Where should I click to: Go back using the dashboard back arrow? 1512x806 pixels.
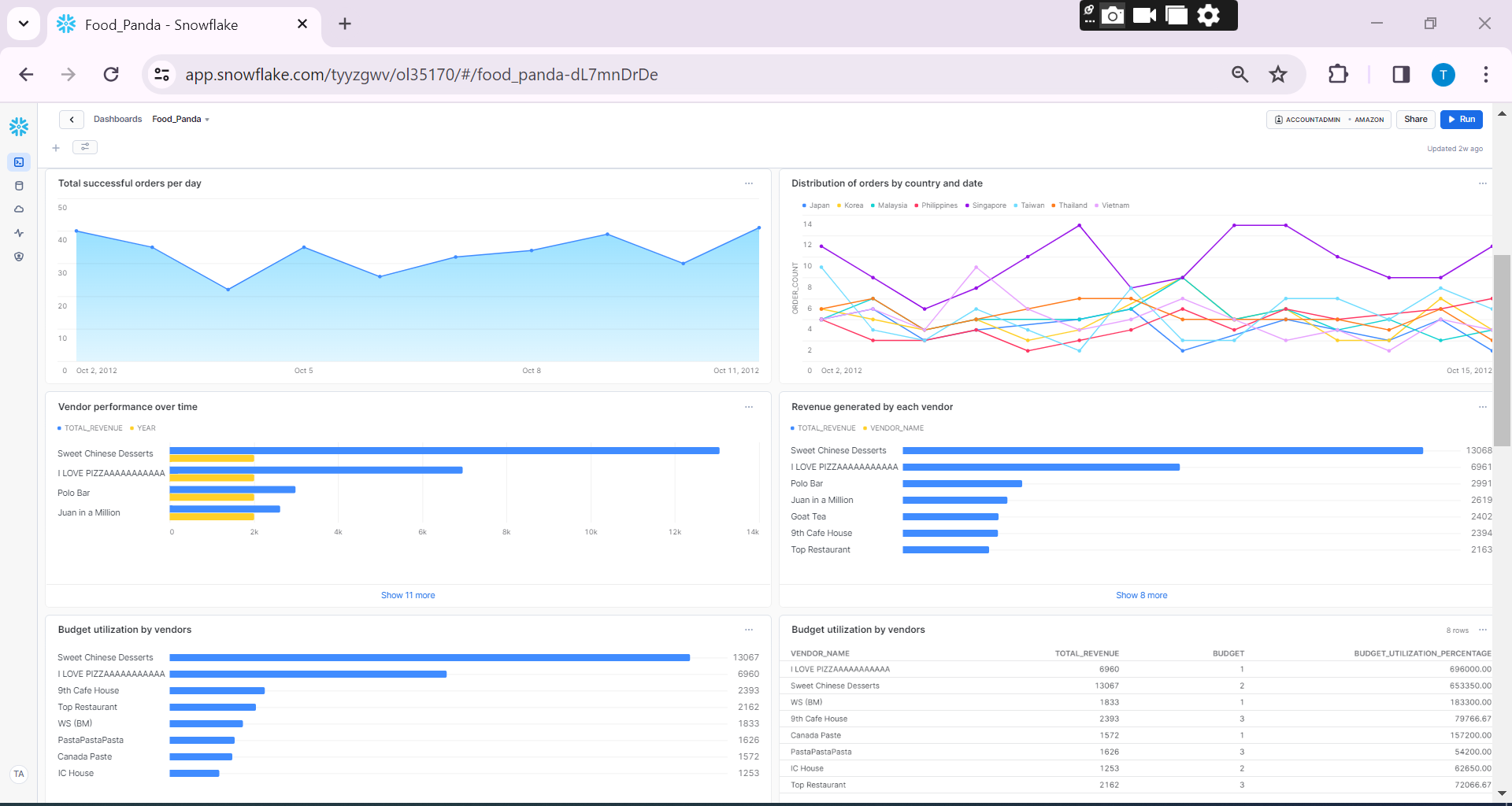[x=72, y=120]
